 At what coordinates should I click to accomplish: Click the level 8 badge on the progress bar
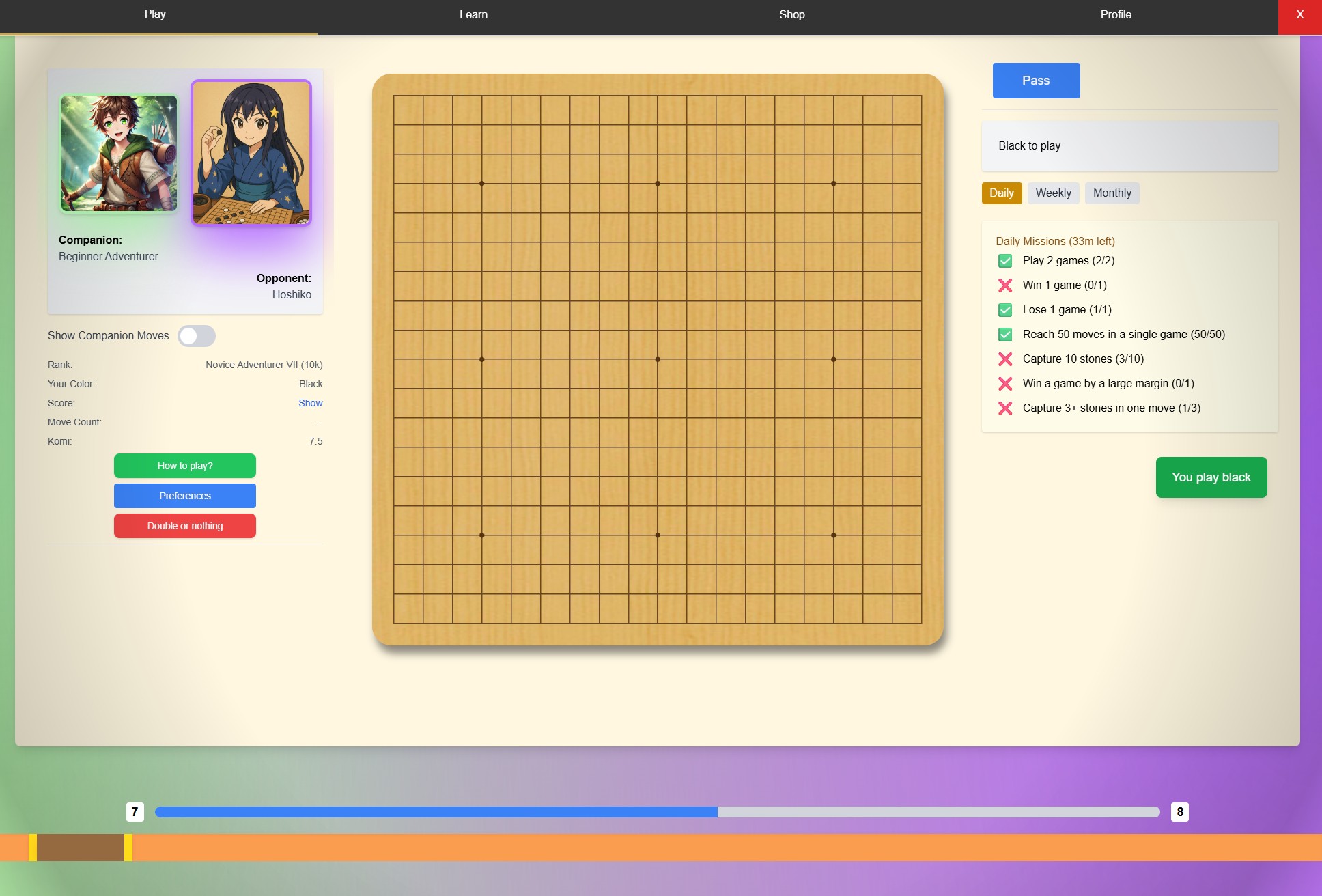[x=1179, y=812]
